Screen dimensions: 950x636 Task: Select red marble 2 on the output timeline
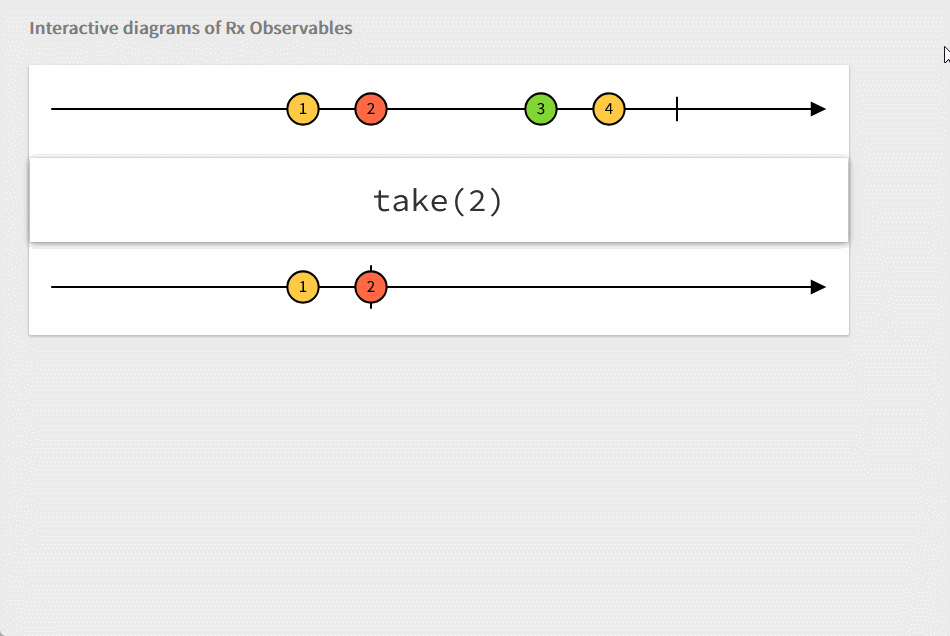(371, 288)
